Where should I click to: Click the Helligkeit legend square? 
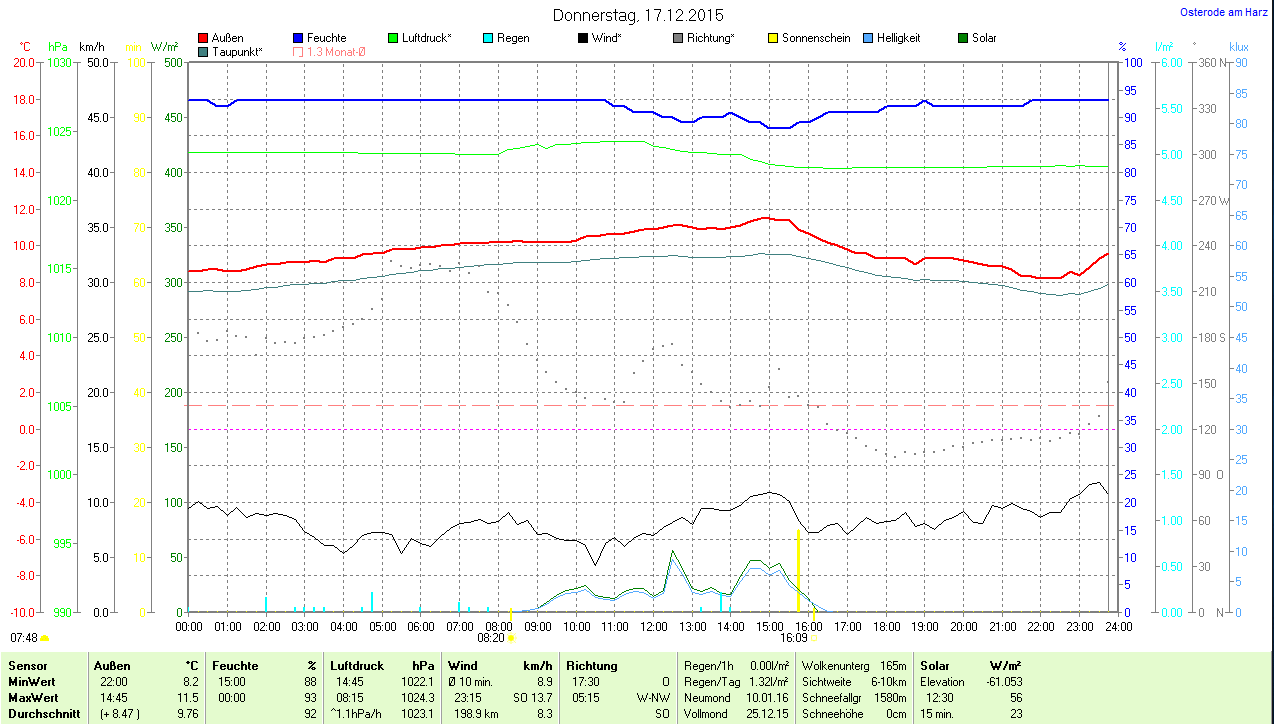pos(868,38)
